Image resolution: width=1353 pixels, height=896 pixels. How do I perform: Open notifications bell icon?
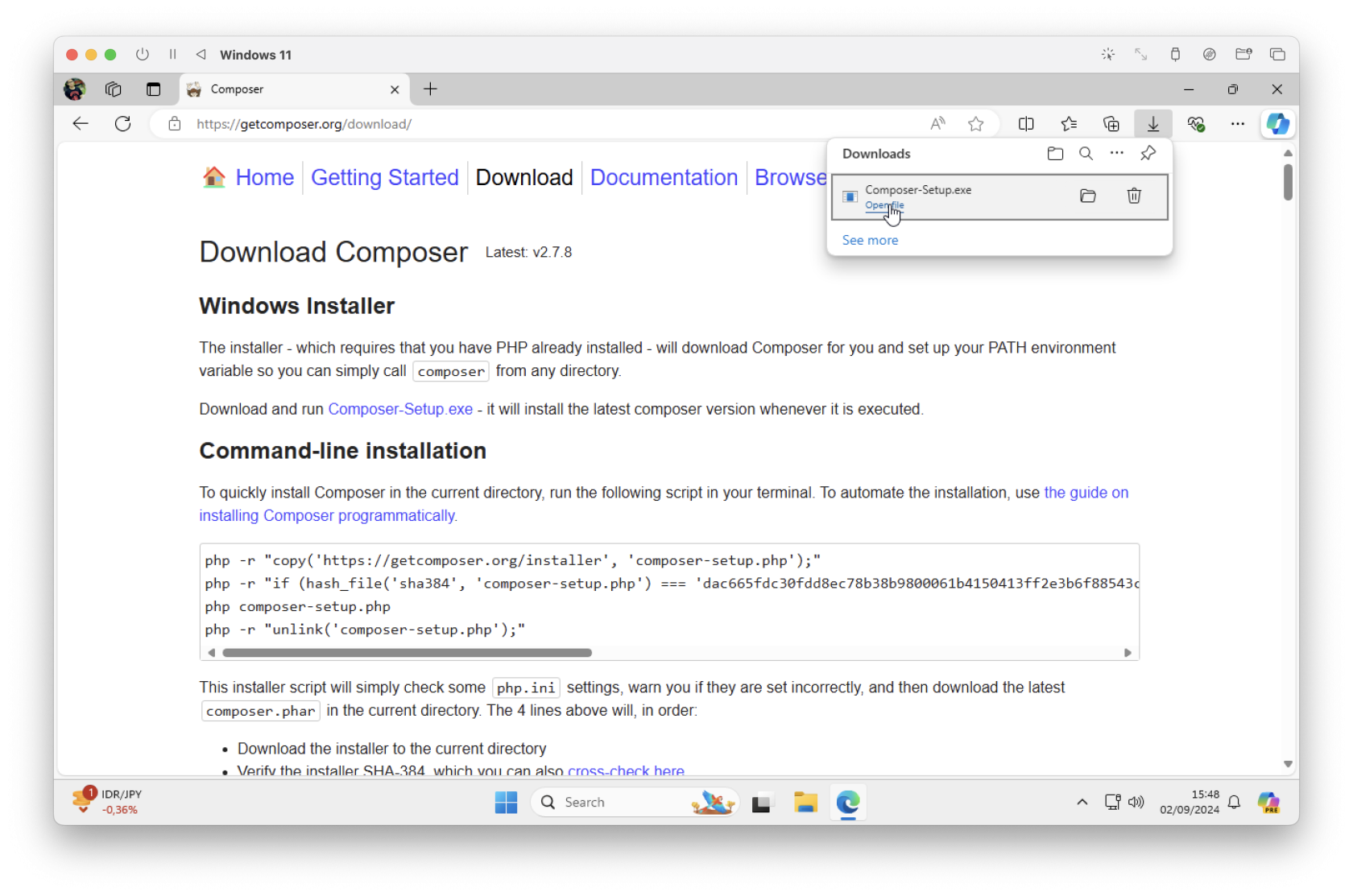pos(1234,802)
